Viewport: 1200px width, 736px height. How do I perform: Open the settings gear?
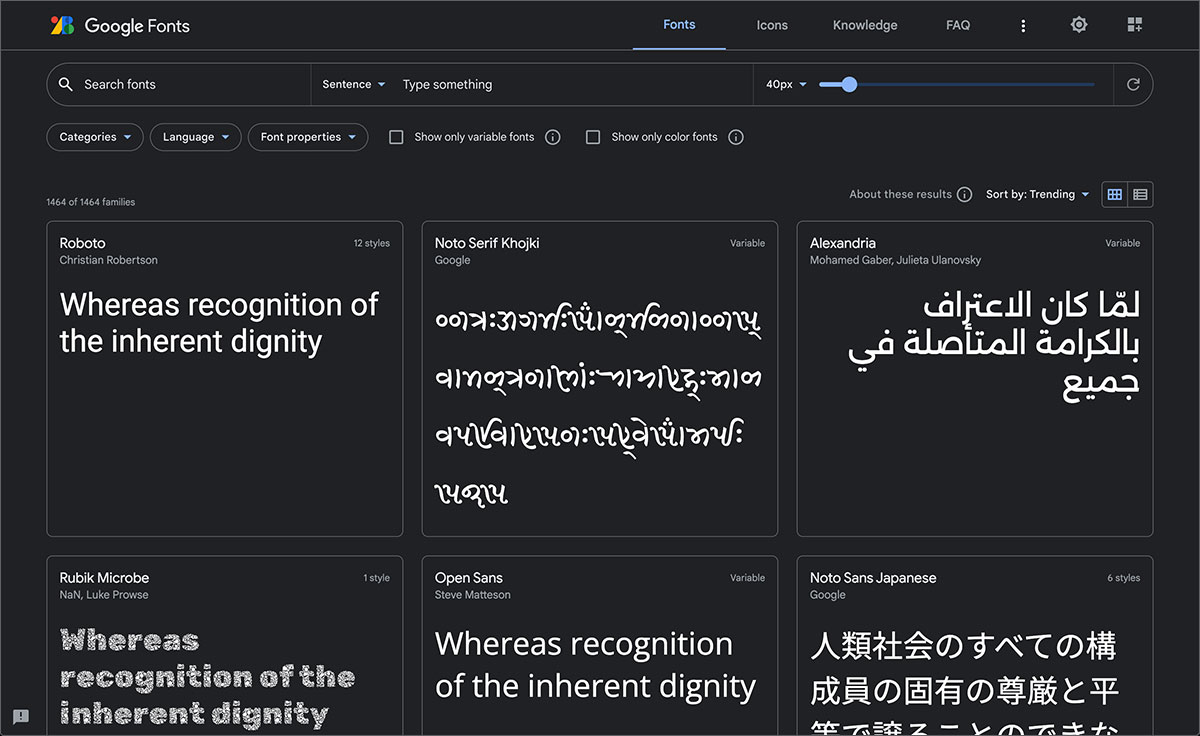1079,24
